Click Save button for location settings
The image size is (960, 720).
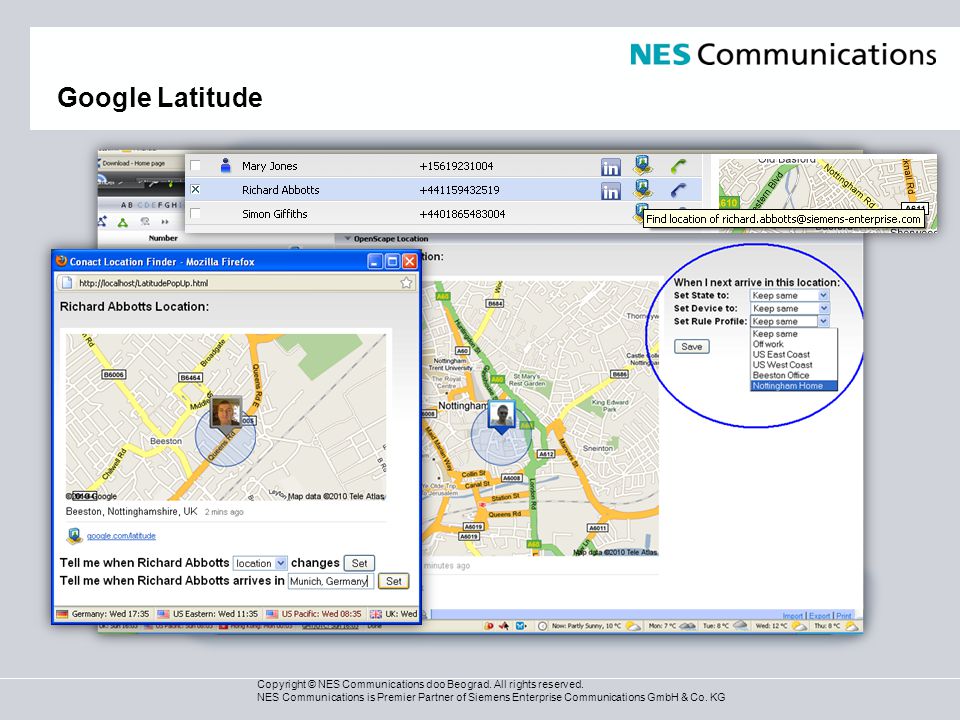tap(692, 347)
